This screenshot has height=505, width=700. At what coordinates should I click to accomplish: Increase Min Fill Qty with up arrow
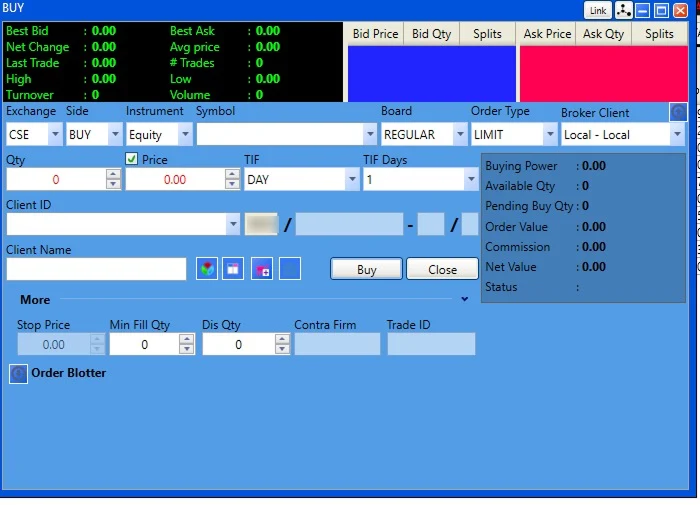(187, 339)
